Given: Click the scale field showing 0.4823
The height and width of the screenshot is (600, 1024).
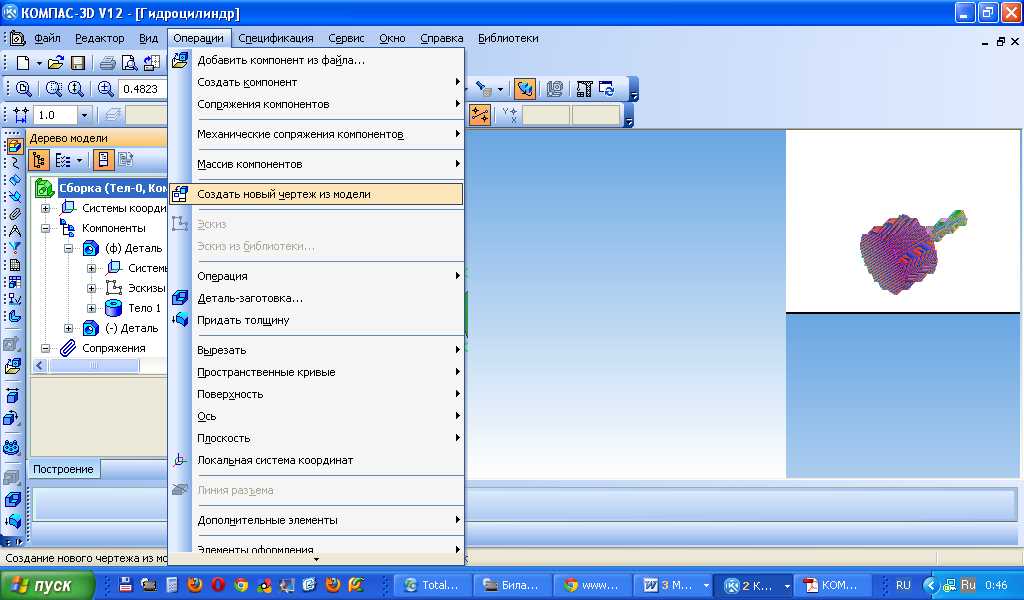Looking at the screenshot, I should coord(144,89).
